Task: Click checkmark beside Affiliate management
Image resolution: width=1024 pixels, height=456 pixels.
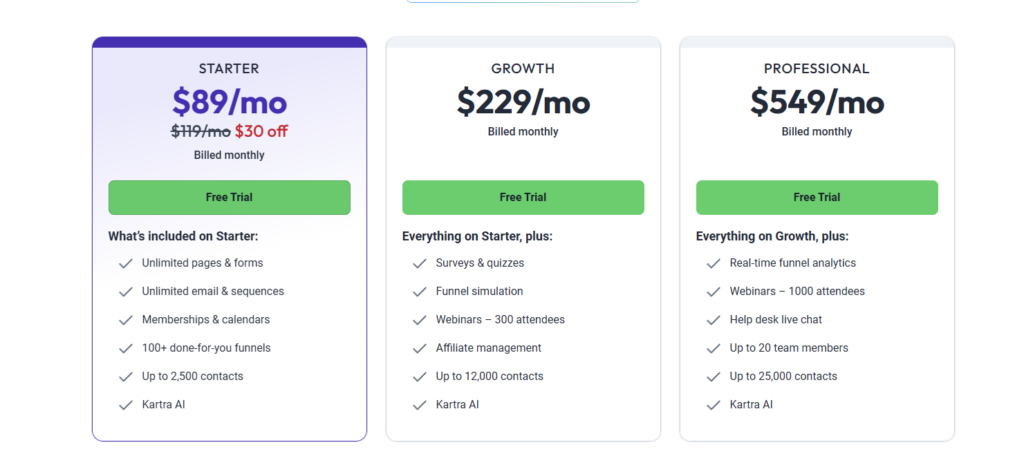Action: (419, 348)
